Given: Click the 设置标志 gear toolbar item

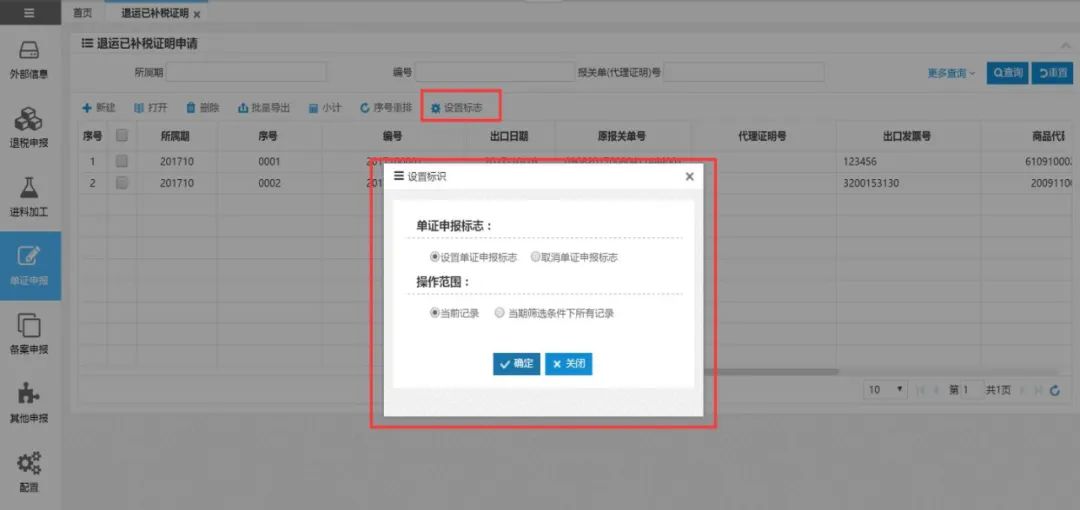Looking at the screenshot, I should (x=456, y=108).
